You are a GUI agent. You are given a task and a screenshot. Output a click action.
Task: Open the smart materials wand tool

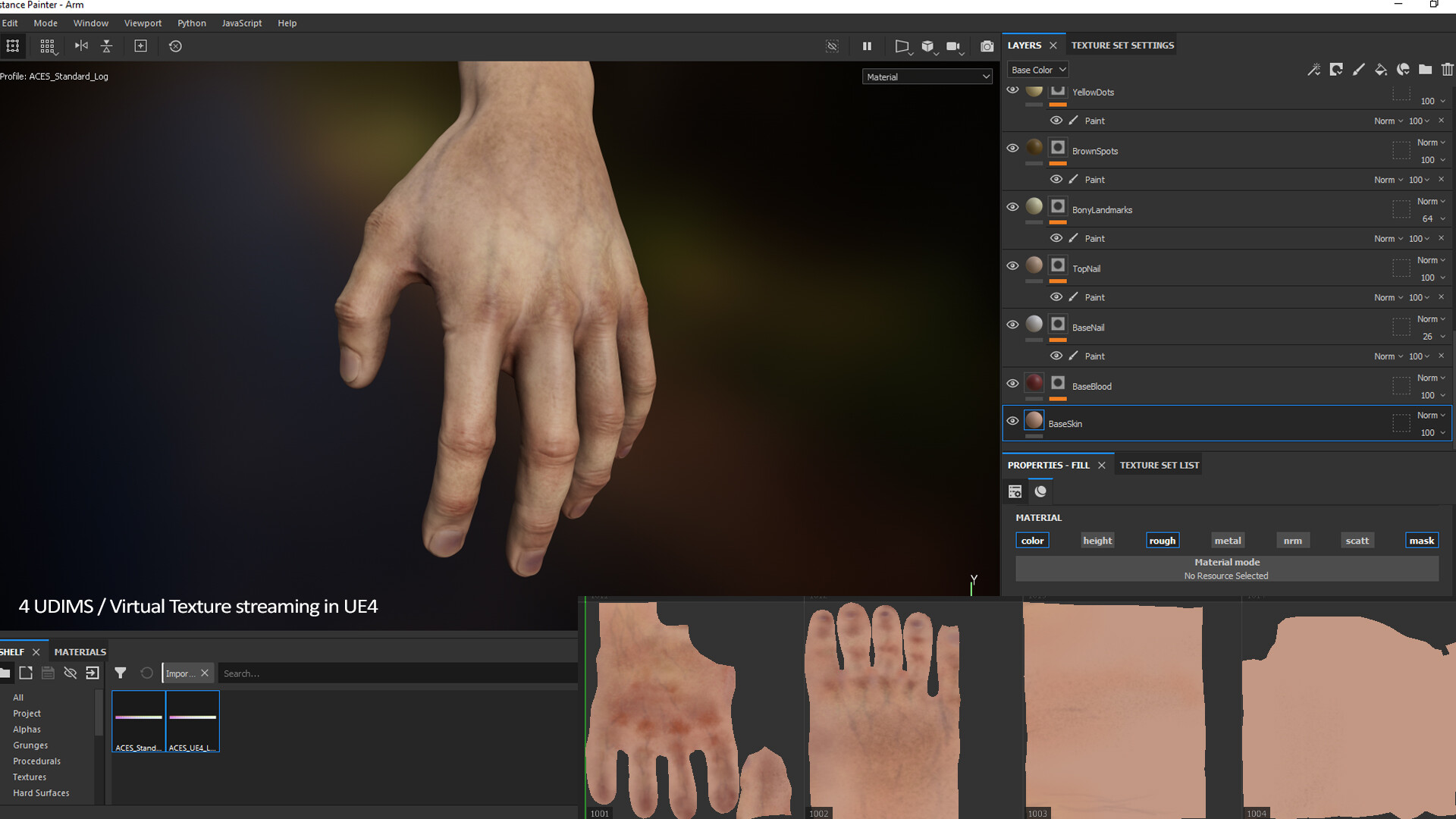(1313, 69)
